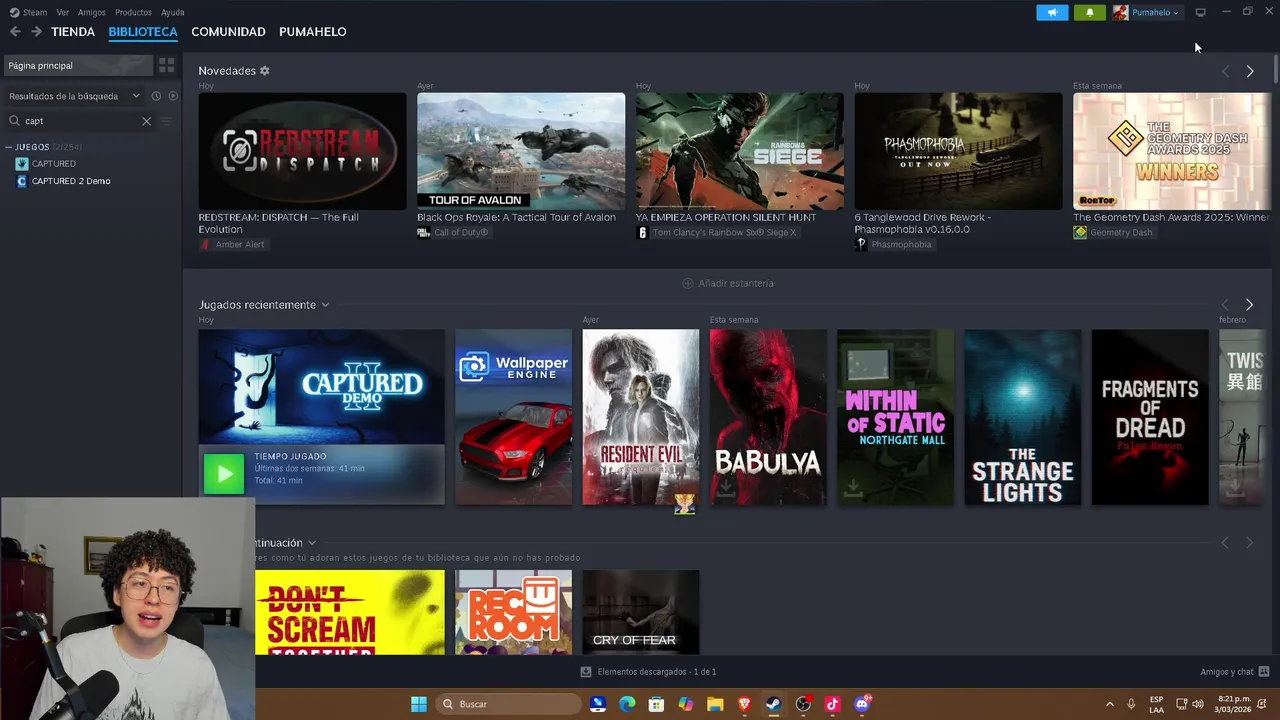Open Amigos y chat
Image resolution: width=1280 pixels, height=720 pixels.
tap(1235, 672)
